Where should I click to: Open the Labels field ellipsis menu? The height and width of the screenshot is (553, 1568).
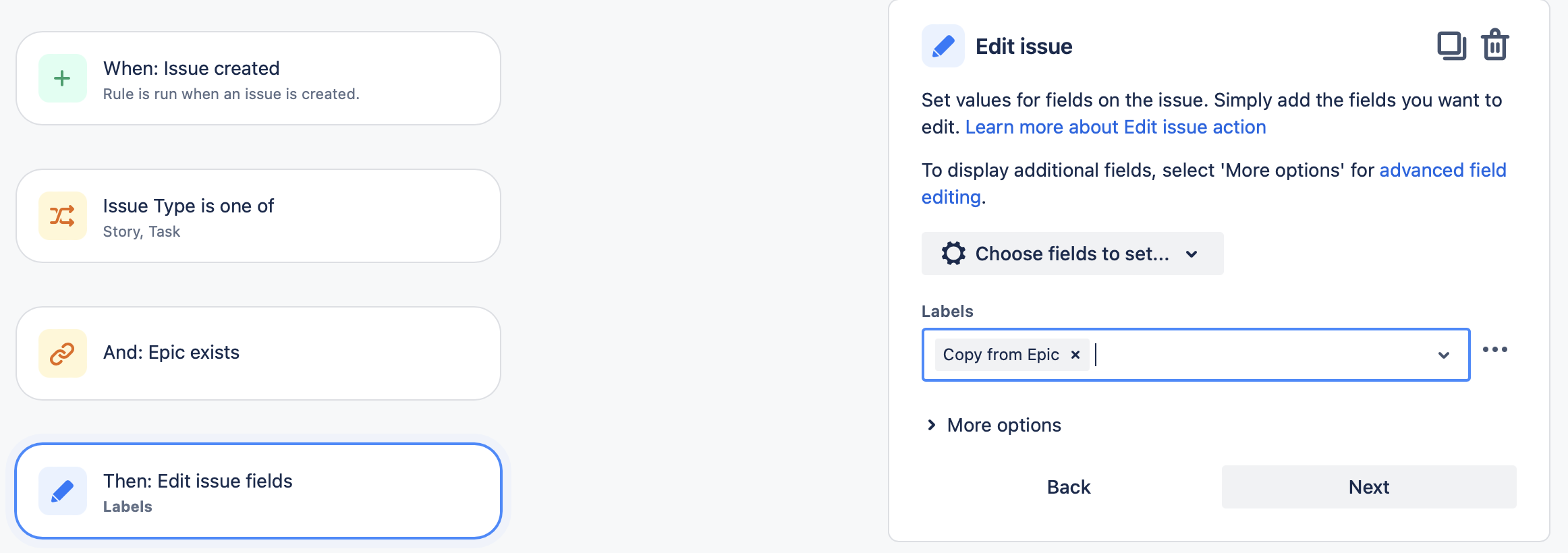[1495, 349]
